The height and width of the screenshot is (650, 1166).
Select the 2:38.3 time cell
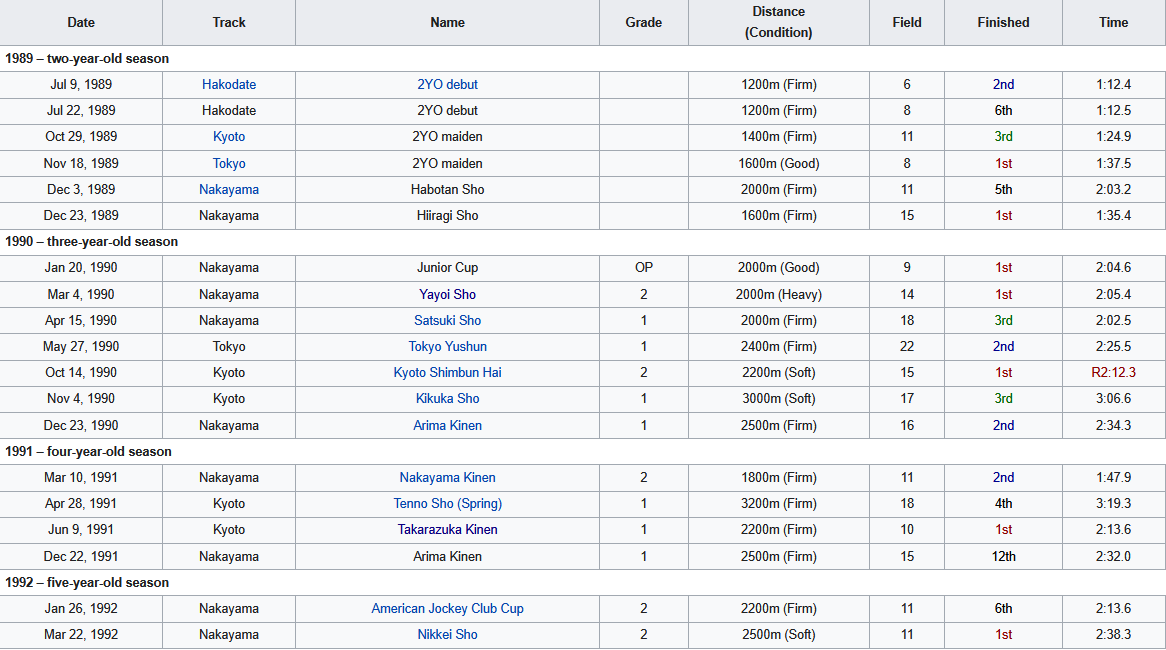tap(1113, 634)
